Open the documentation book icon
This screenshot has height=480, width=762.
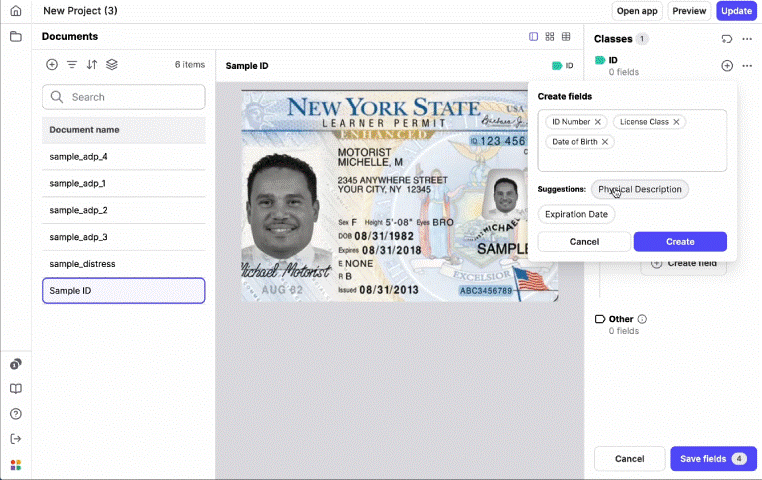[x=16, y=389]
